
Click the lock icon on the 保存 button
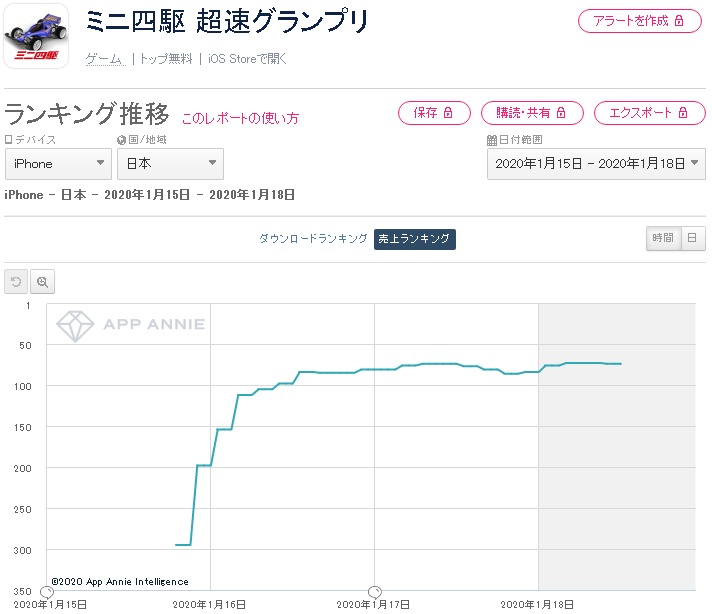coord(448,113)
